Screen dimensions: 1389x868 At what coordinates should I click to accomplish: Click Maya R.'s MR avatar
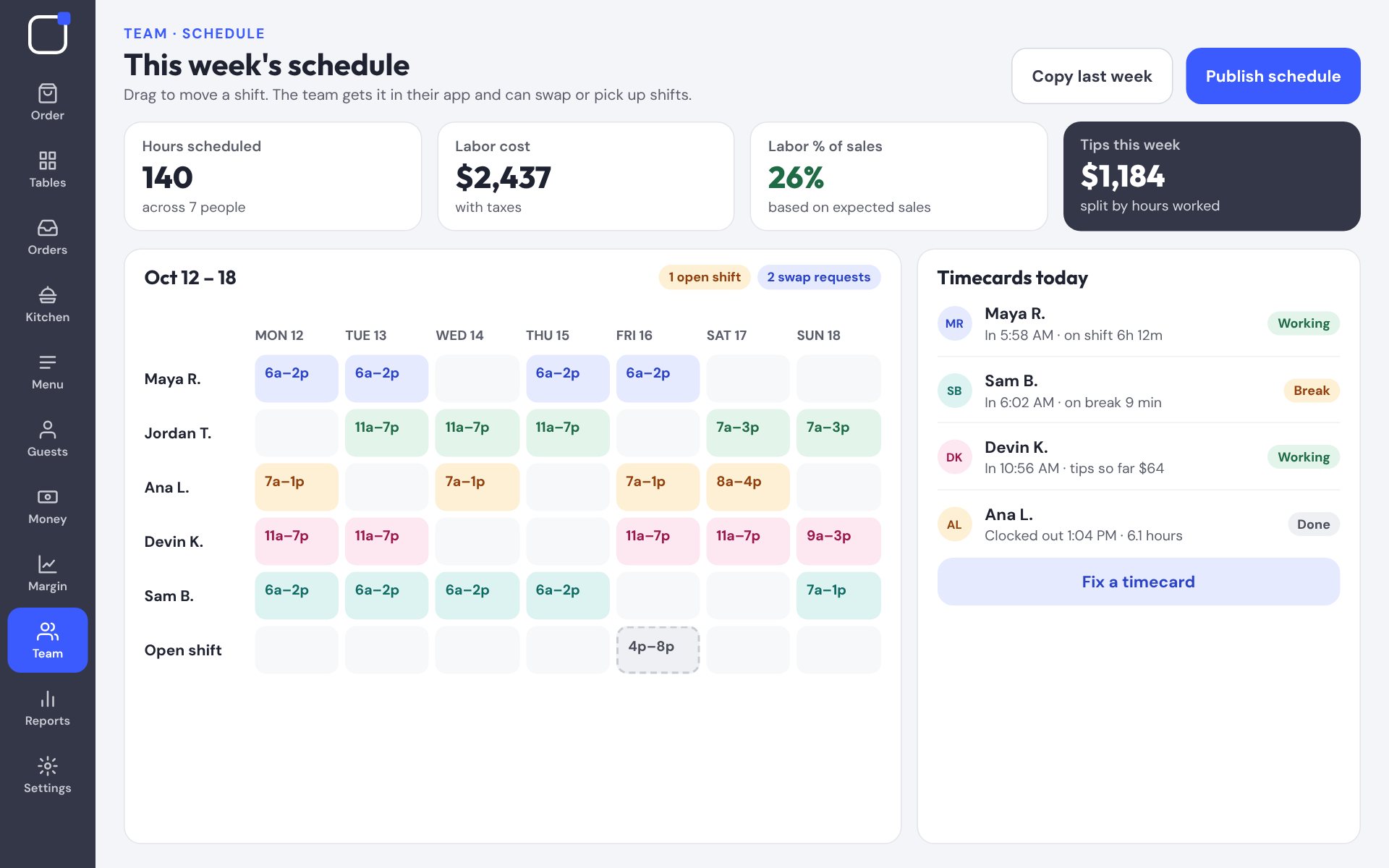click(x=954, y=323)
